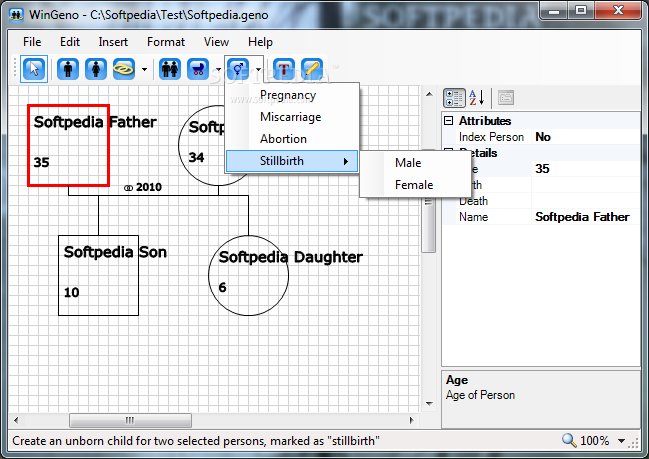
Task: Switch property grid to categorized view
Action: pos(454,98)
